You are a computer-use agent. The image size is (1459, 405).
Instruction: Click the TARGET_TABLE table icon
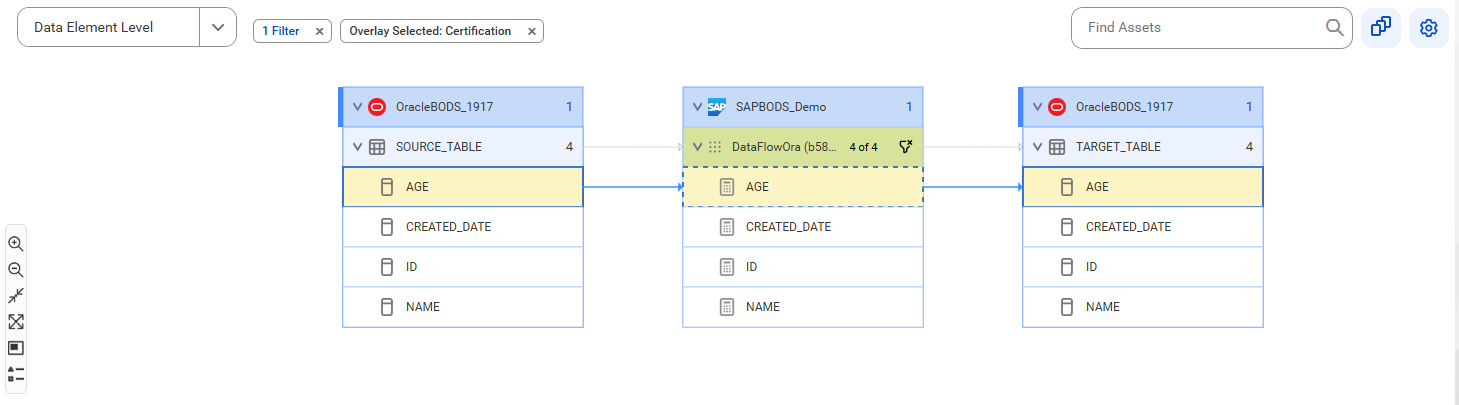pos(1057,147)
